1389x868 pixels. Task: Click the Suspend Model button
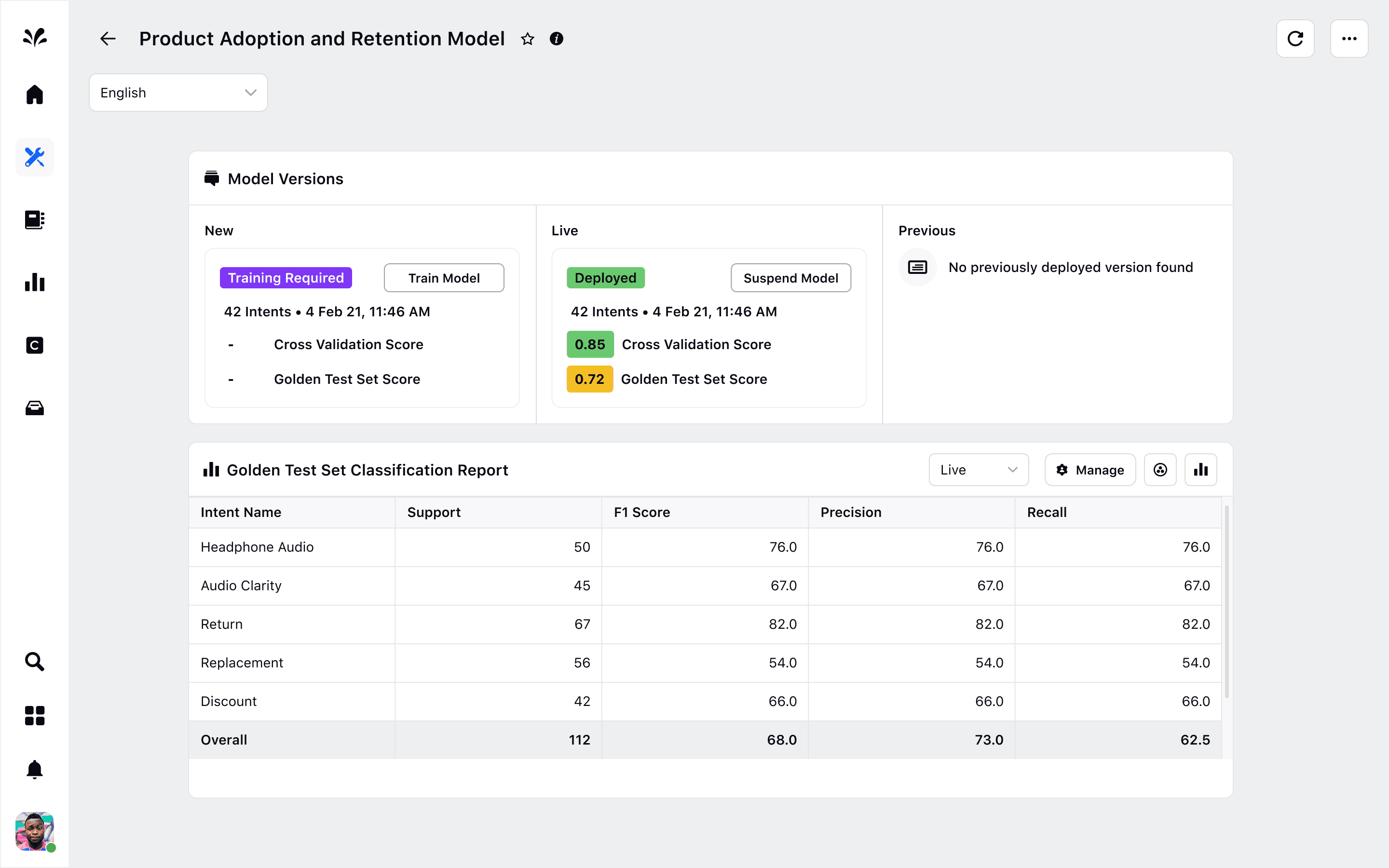pos(790,278)
